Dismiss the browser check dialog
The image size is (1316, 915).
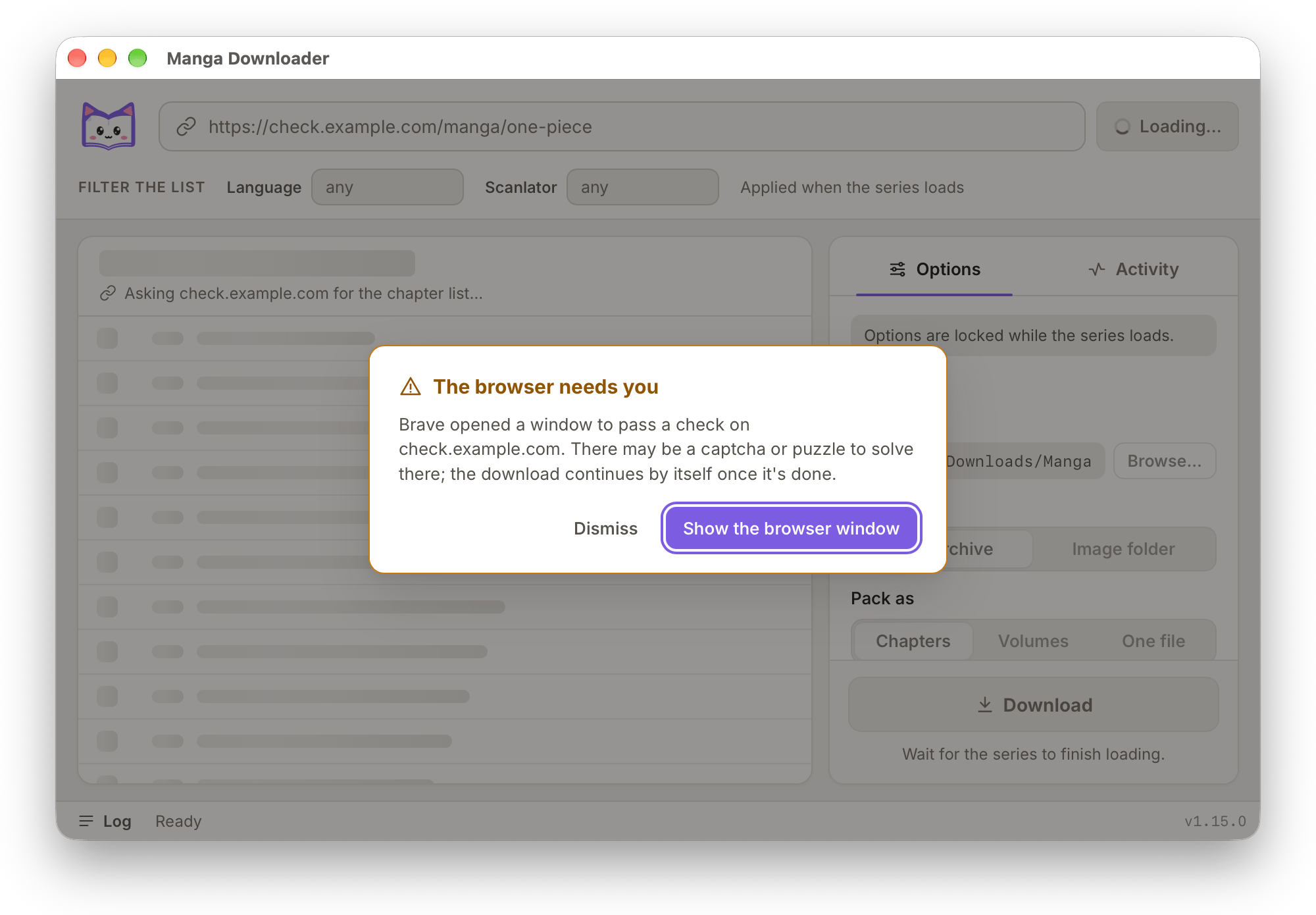(605, 528)
